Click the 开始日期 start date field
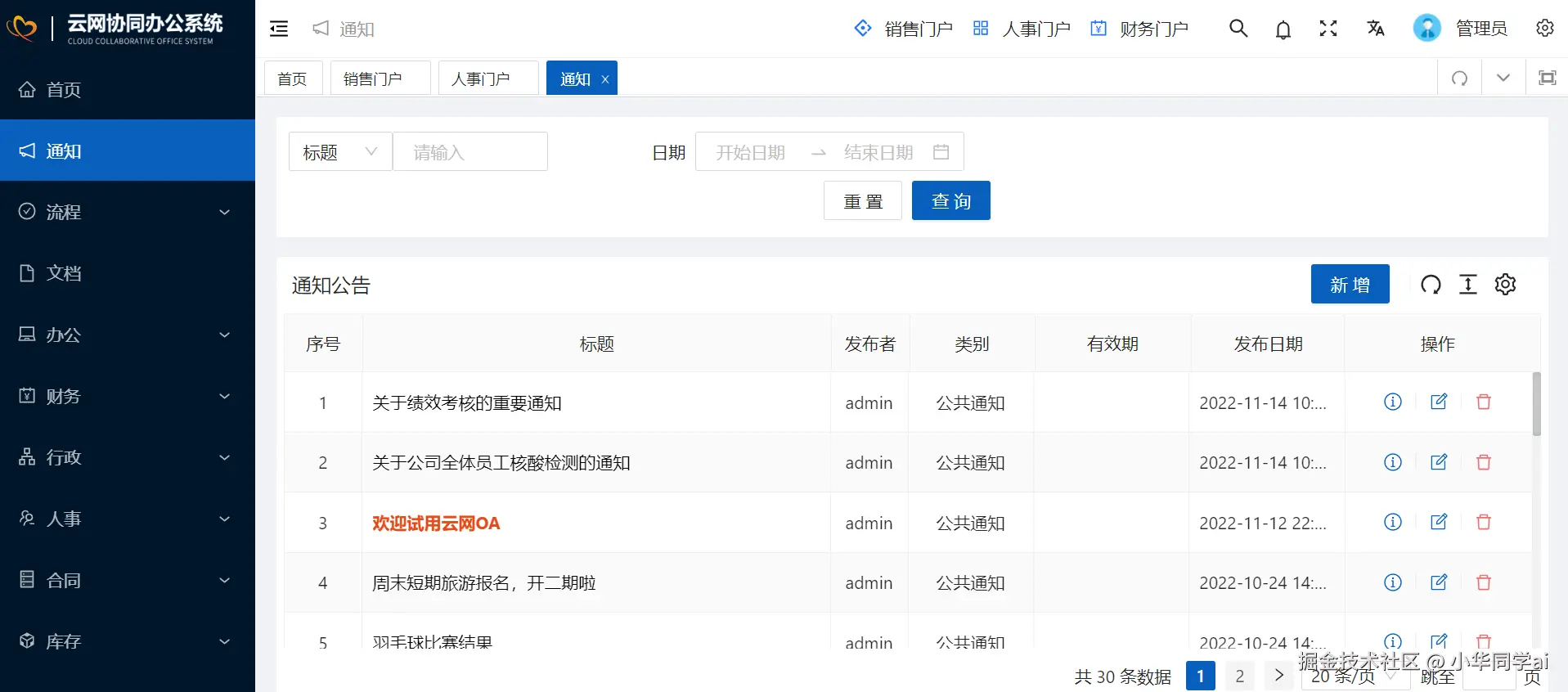 751,152
